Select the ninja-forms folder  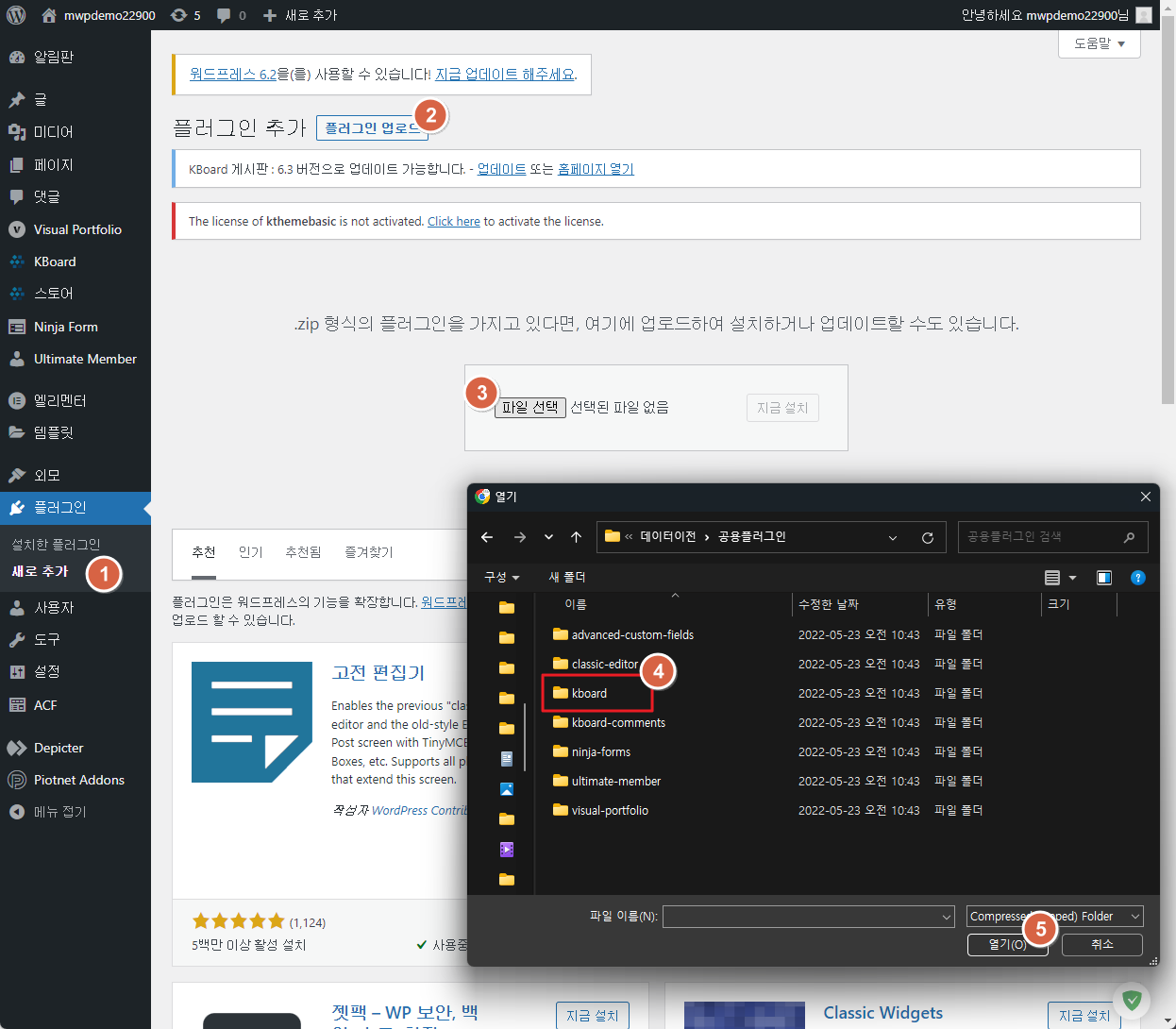point(601,751)
